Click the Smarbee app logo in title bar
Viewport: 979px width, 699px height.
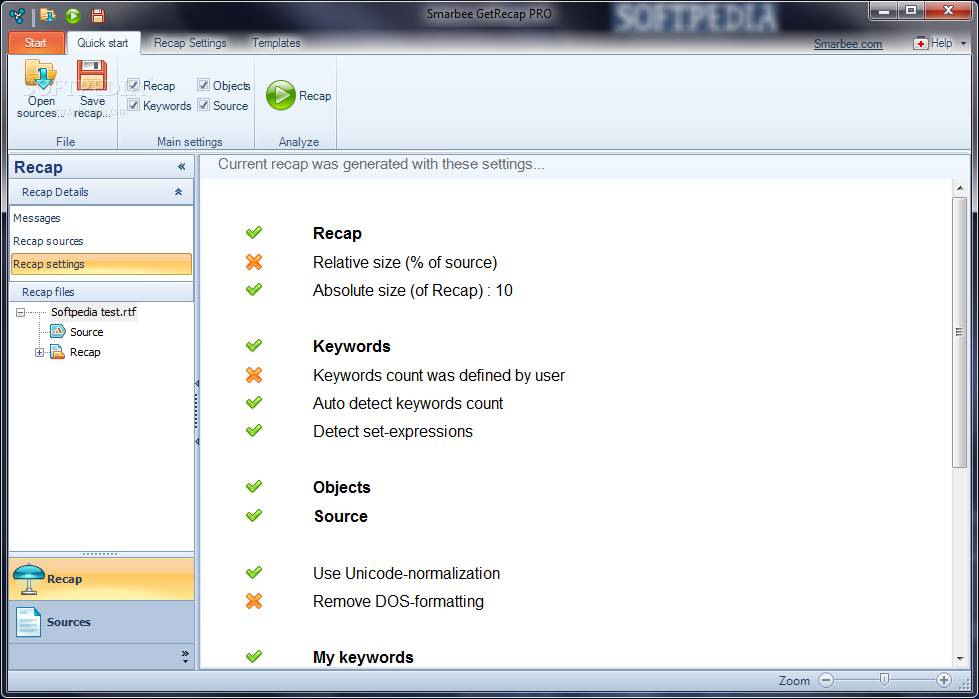(16, 15)
